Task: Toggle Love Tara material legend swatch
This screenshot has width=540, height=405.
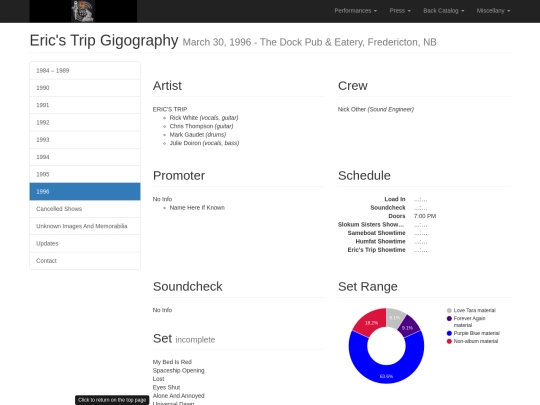Action: point(449,310)
